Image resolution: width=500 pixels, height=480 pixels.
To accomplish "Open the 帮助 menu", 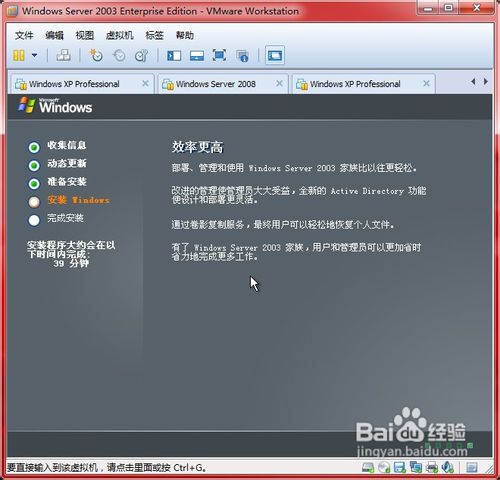I will (x=185, y=35).
